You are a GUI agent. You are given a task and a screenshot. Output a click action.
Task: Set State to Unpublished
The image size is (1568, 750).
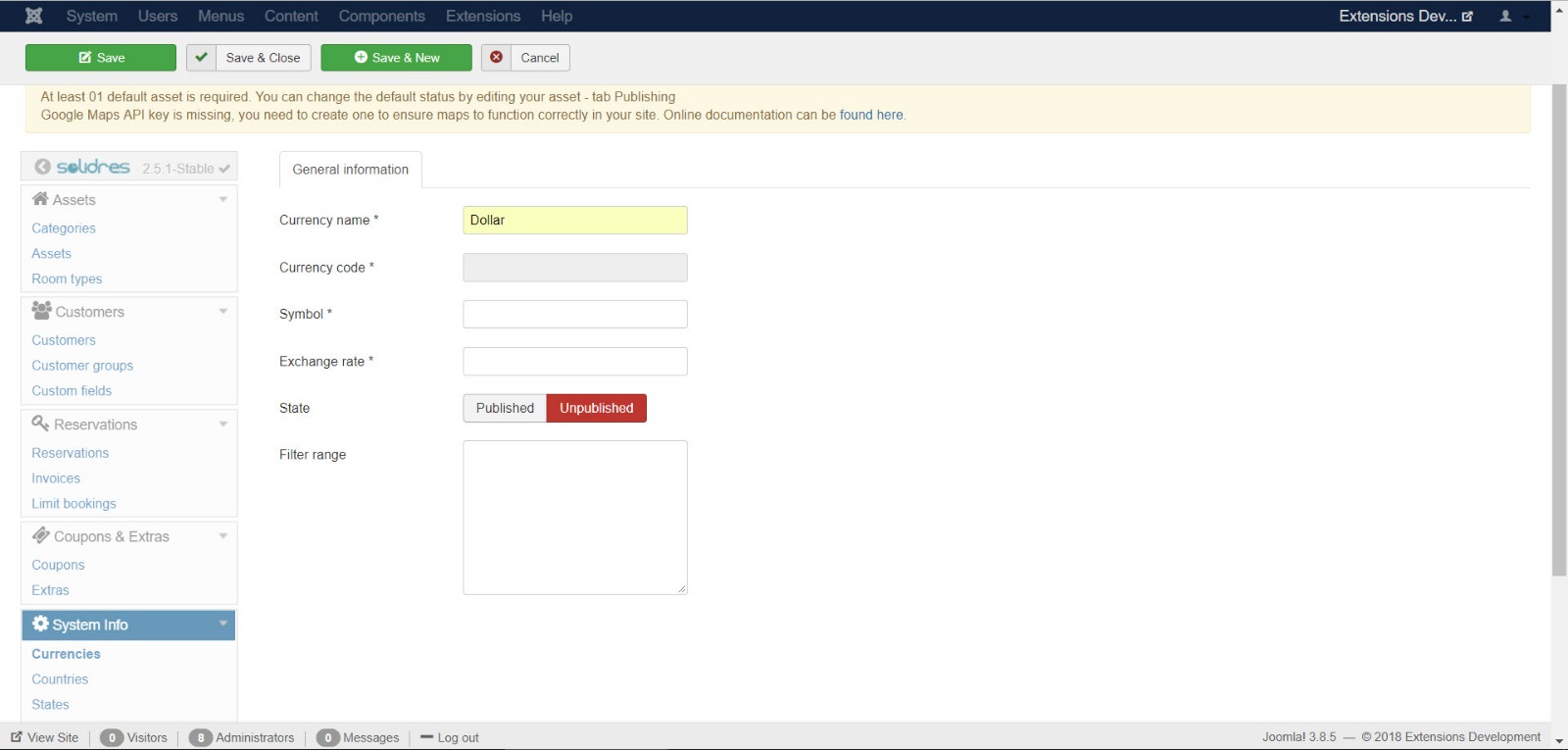(x=596, y=408)
